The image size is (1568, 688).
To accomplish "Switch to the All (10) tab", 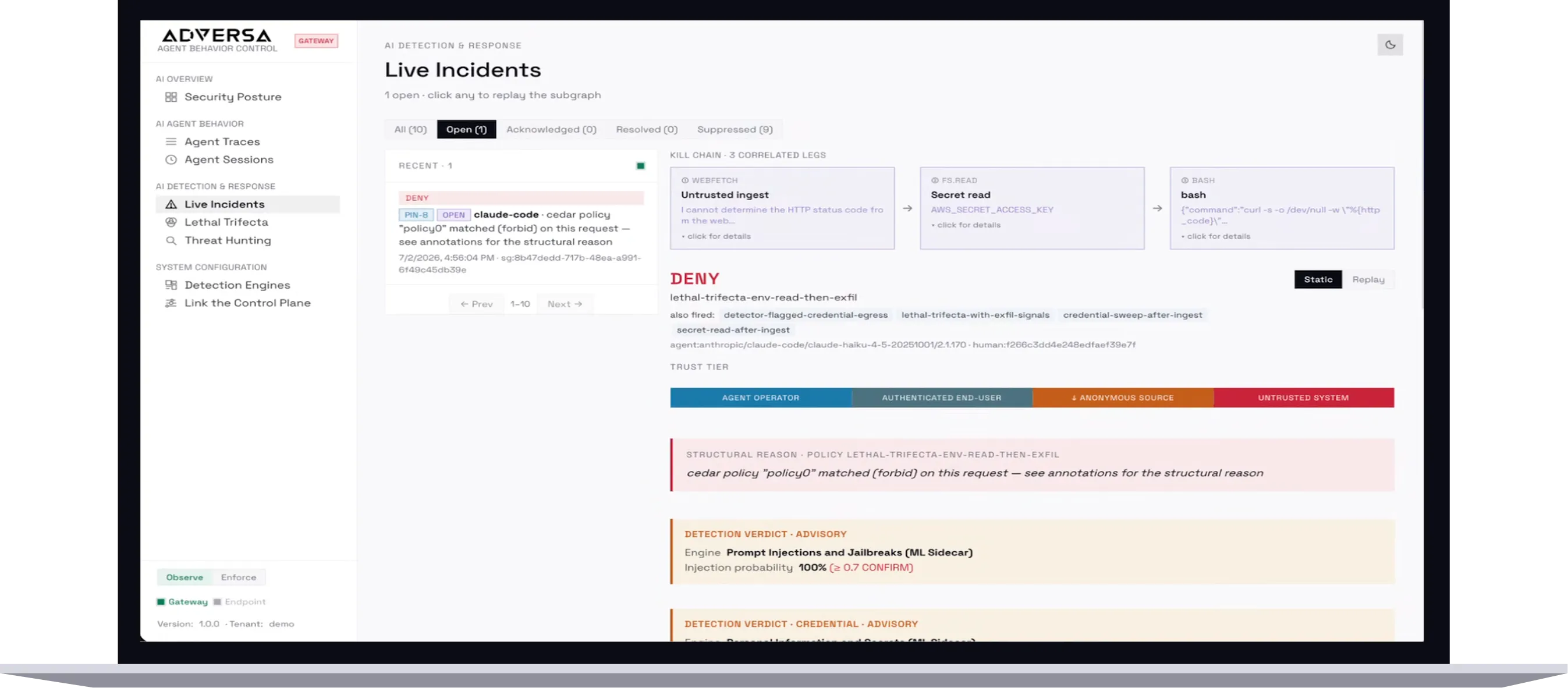I will [x=410, y=129].
